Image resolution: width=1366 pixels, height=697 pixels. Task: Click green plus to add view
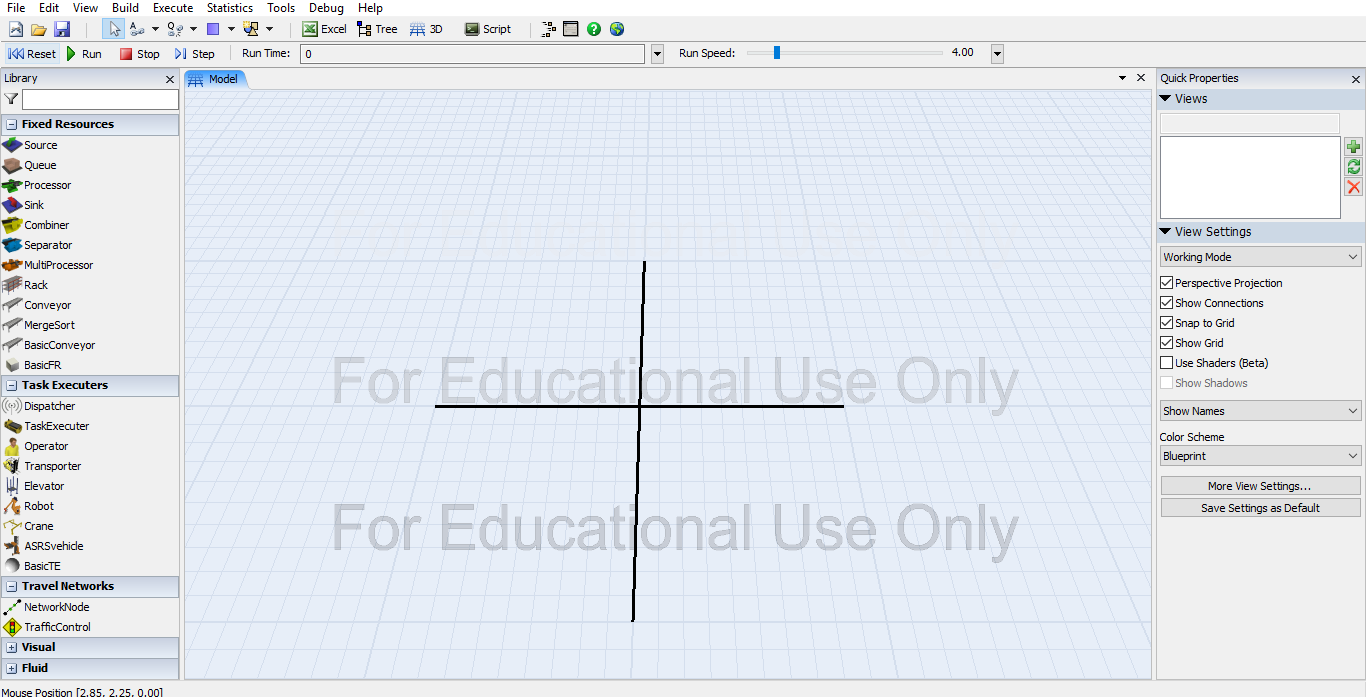[x=1353, y=147]
